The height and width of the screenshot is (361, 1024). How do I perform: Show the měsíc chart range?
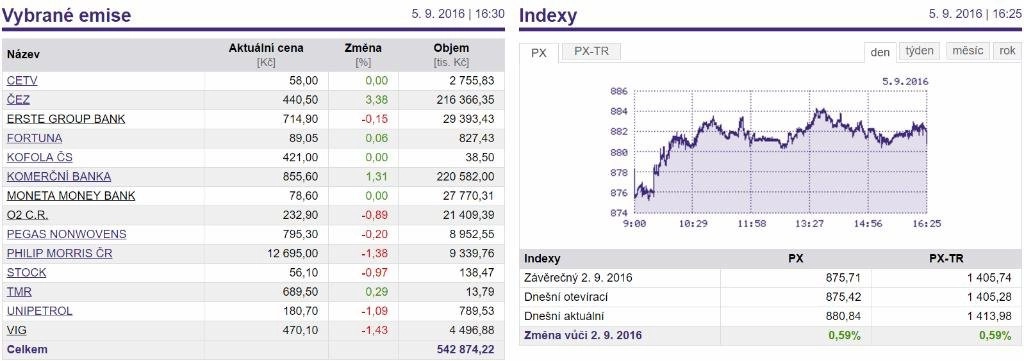(967, 51)
